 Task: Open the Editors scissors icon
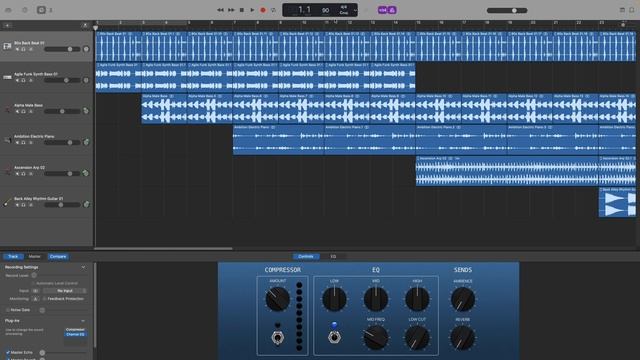pos(51,10)
